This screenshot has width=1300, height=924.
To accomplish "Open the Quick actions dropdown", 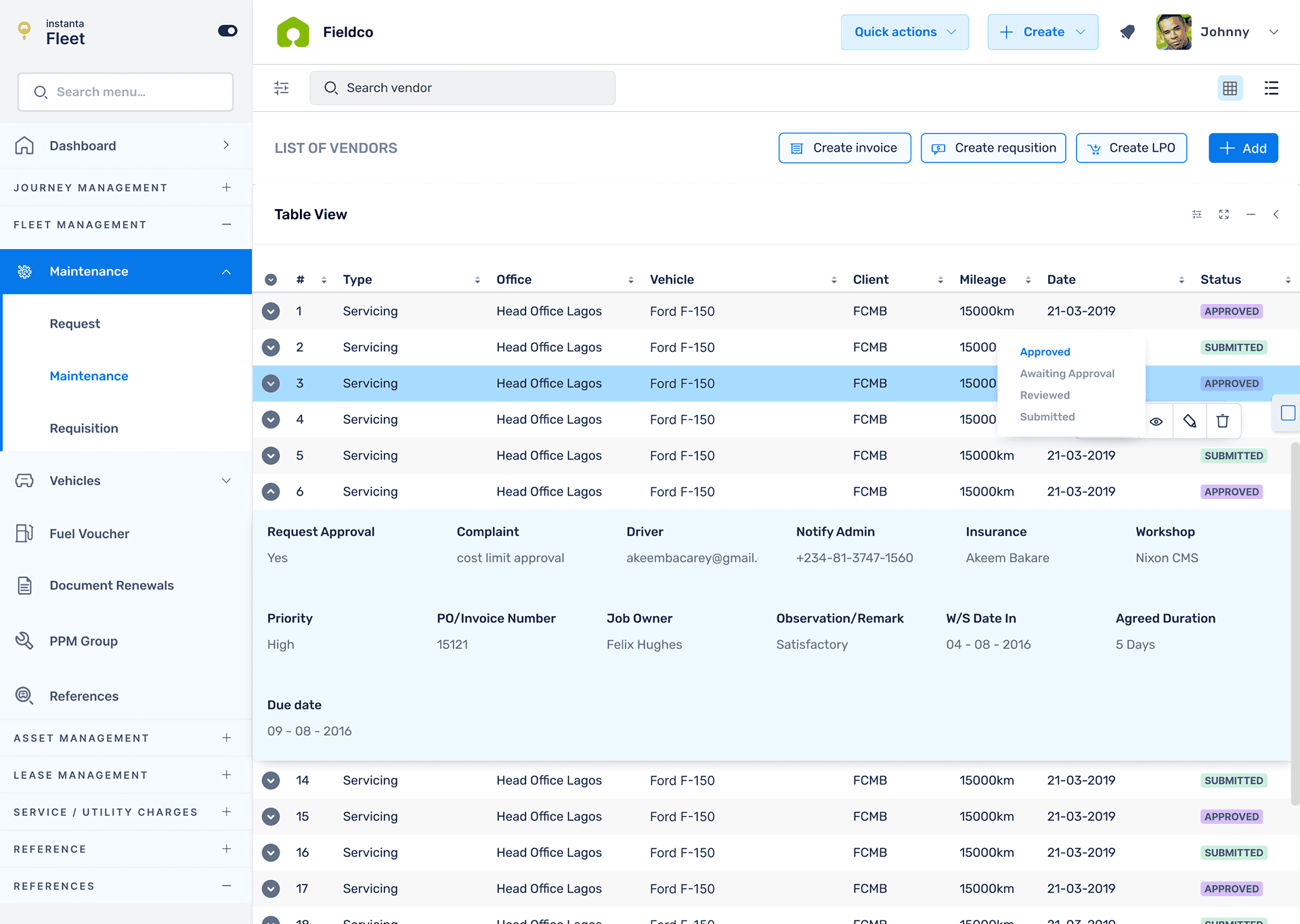I will pos(905,32).
